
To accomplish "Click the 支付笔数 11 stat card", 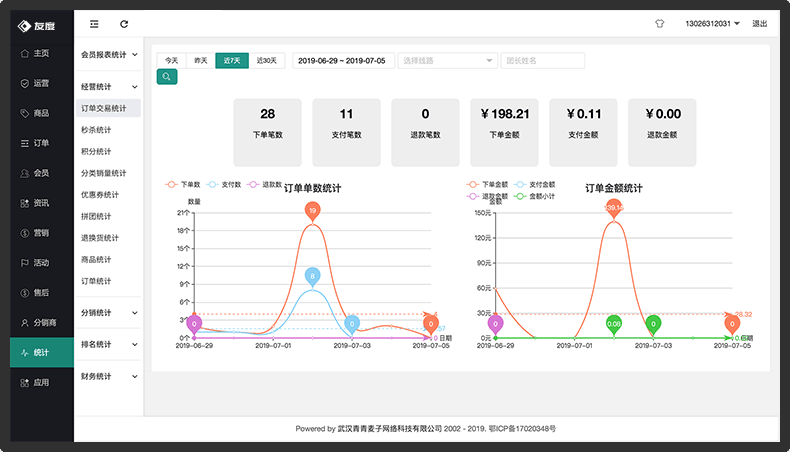I will [347, 133].
